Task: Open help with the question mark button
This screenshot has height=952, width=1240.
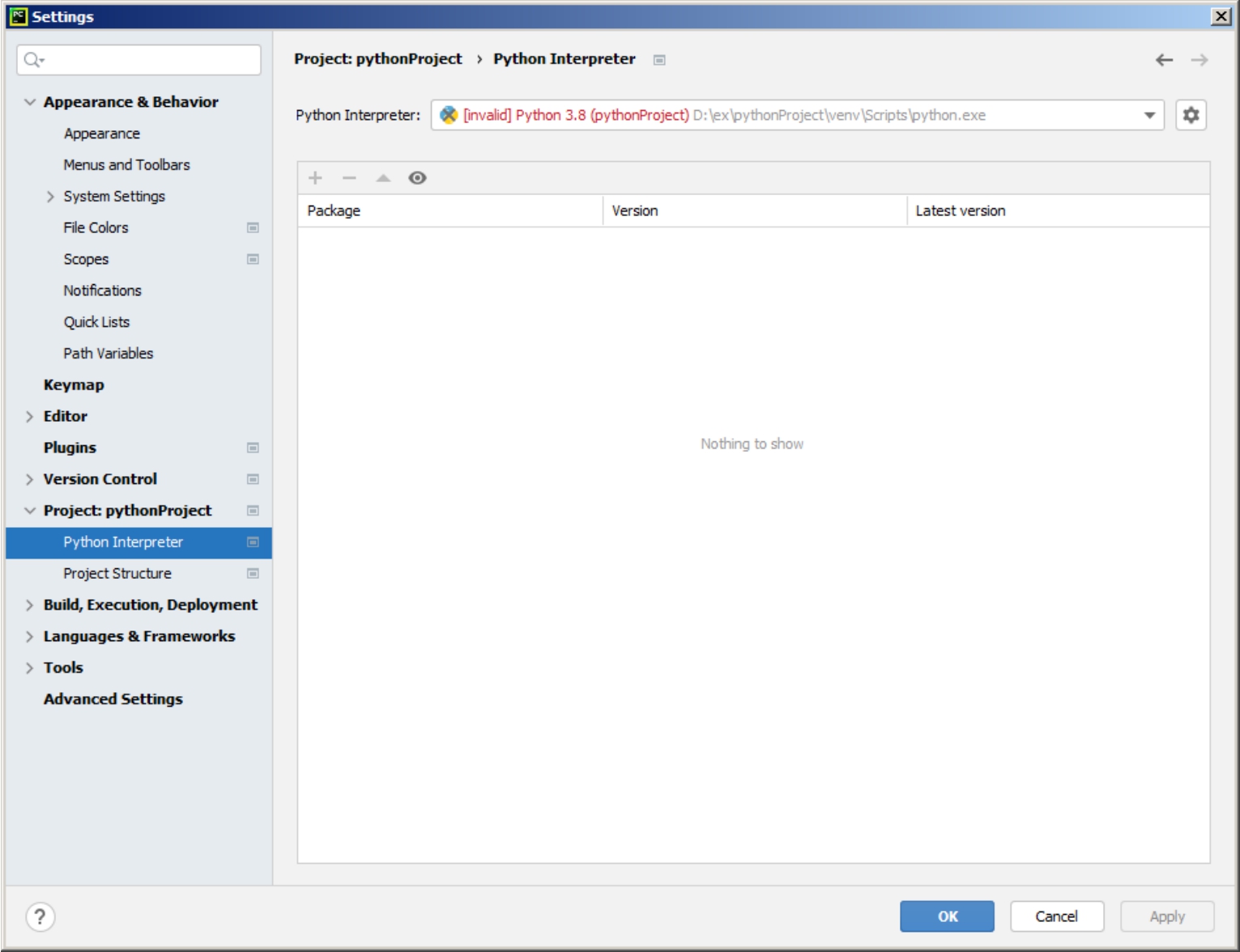Action: (40, 916)
